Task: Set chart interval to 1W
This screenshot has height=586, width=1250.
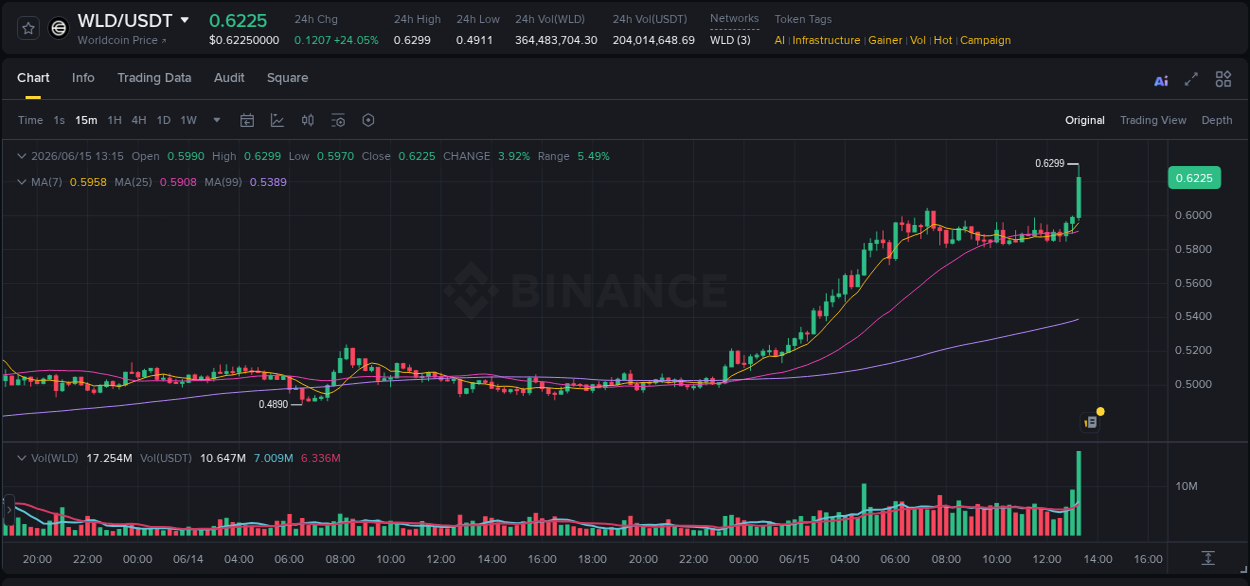Action: 188,120
